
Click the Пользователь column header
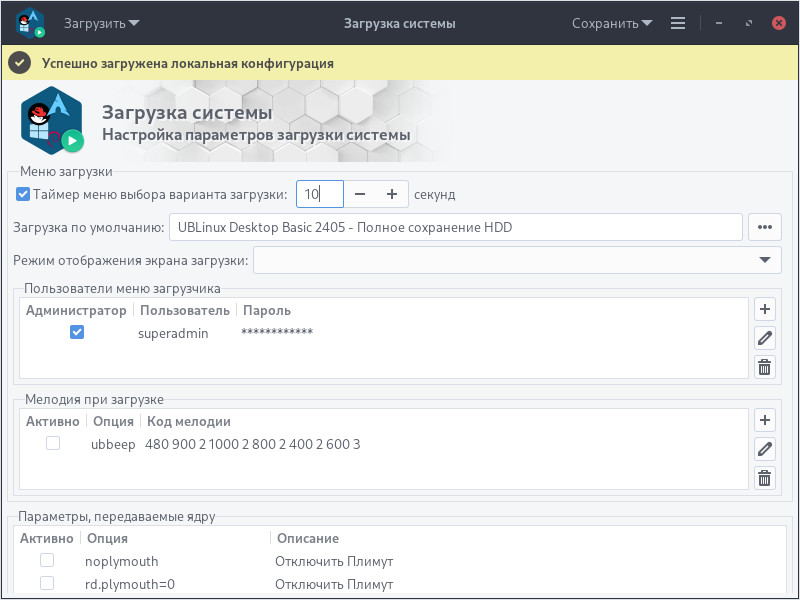point(185,310)
